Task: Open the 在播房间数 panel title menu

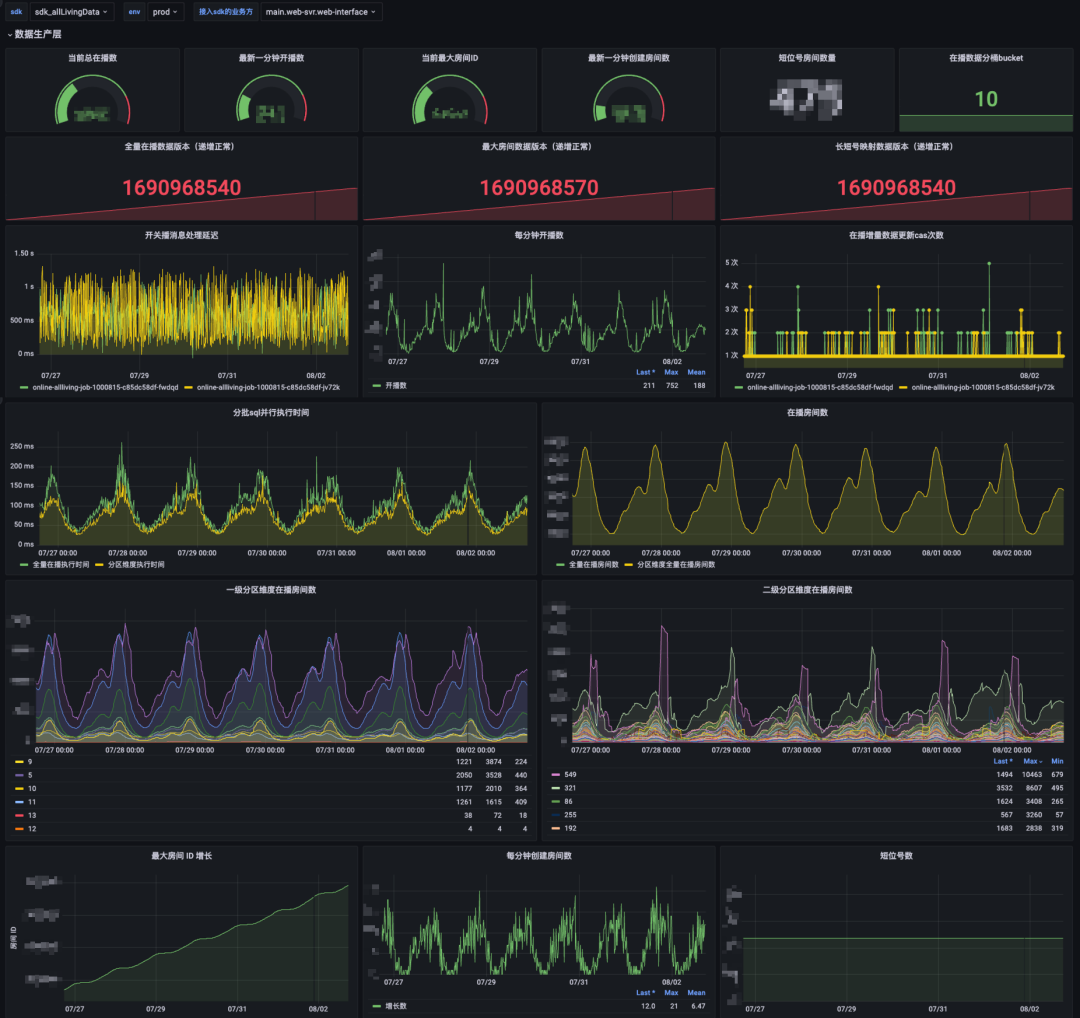Action: point(807,412)
